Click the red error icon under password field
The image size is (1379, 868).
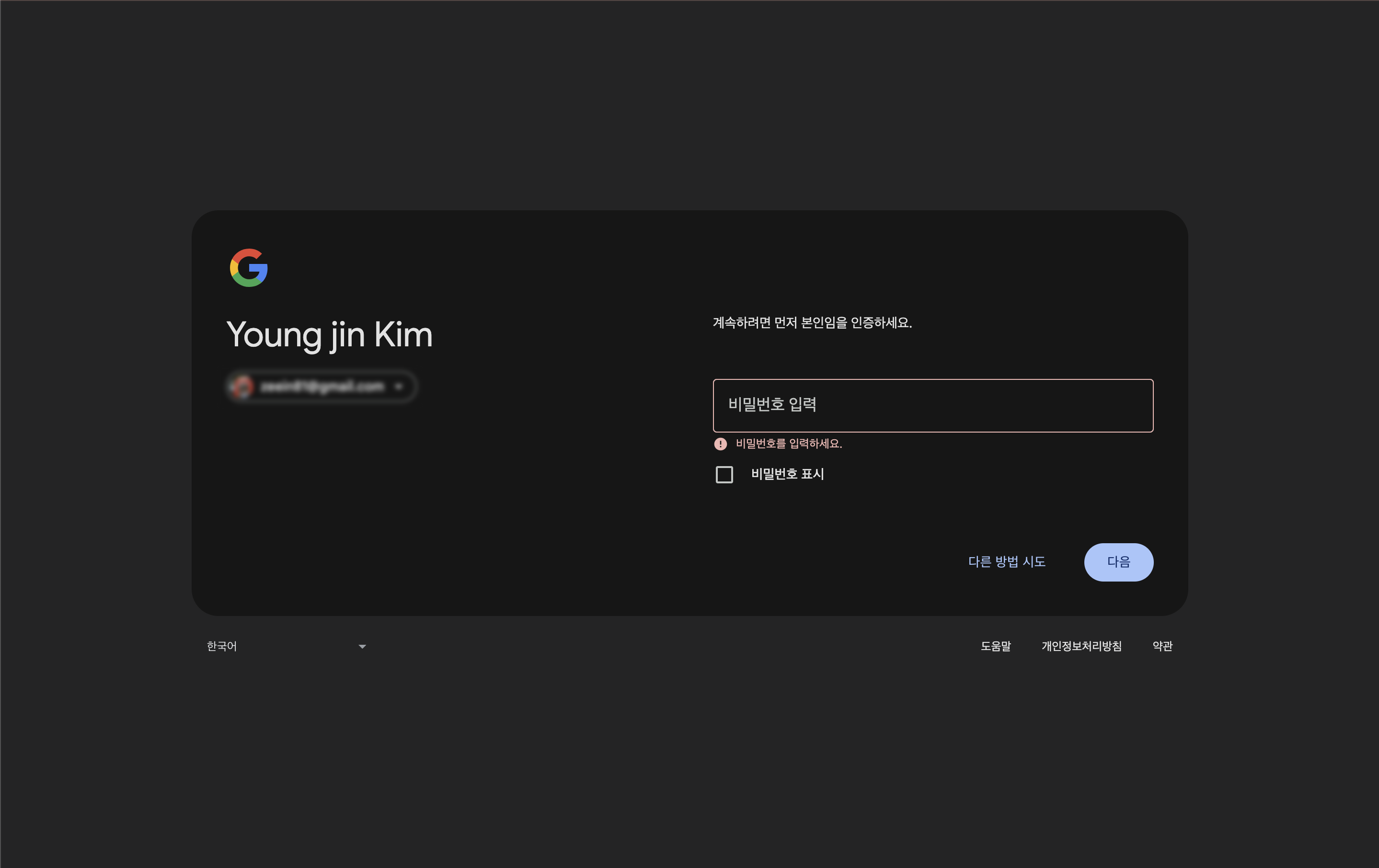tap(721, 444)
